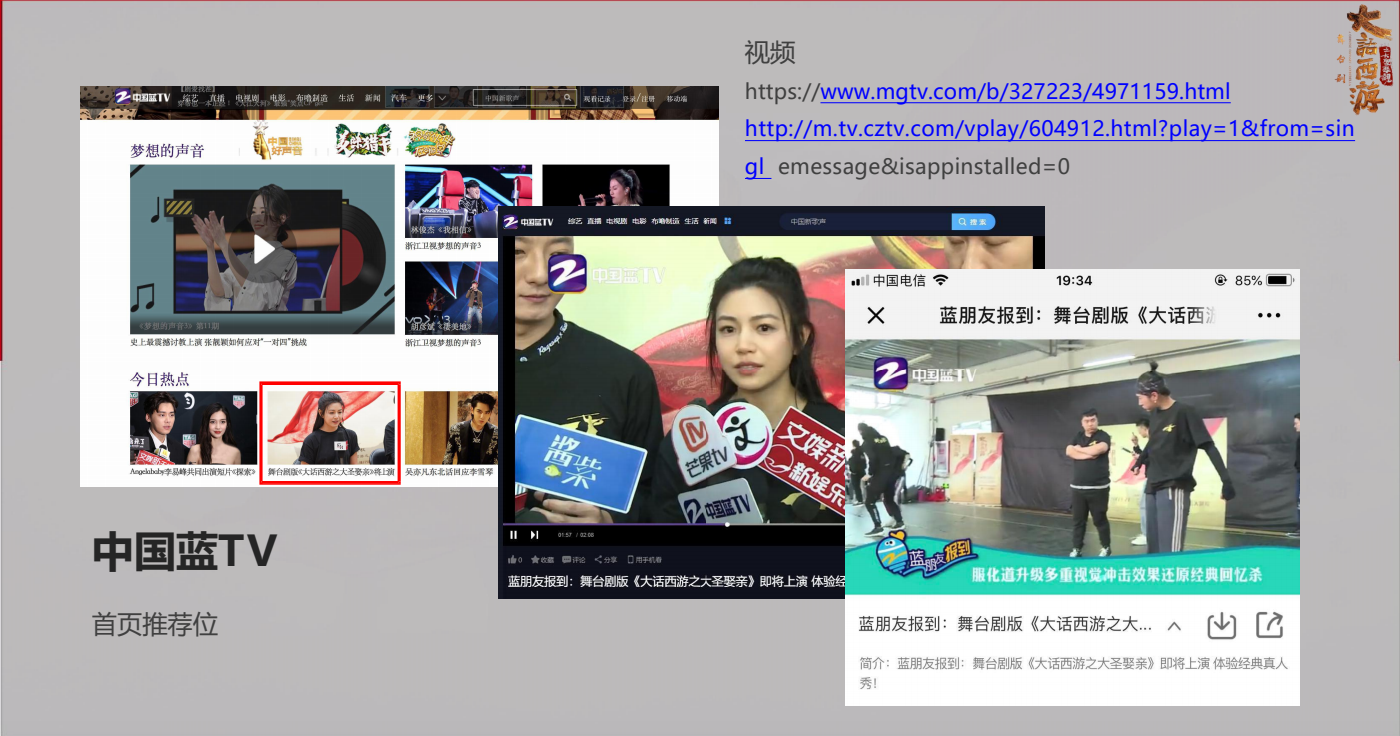Open the mgtv.com video link
Viewport: 1400px width, 736px height.
(1025, 92)
